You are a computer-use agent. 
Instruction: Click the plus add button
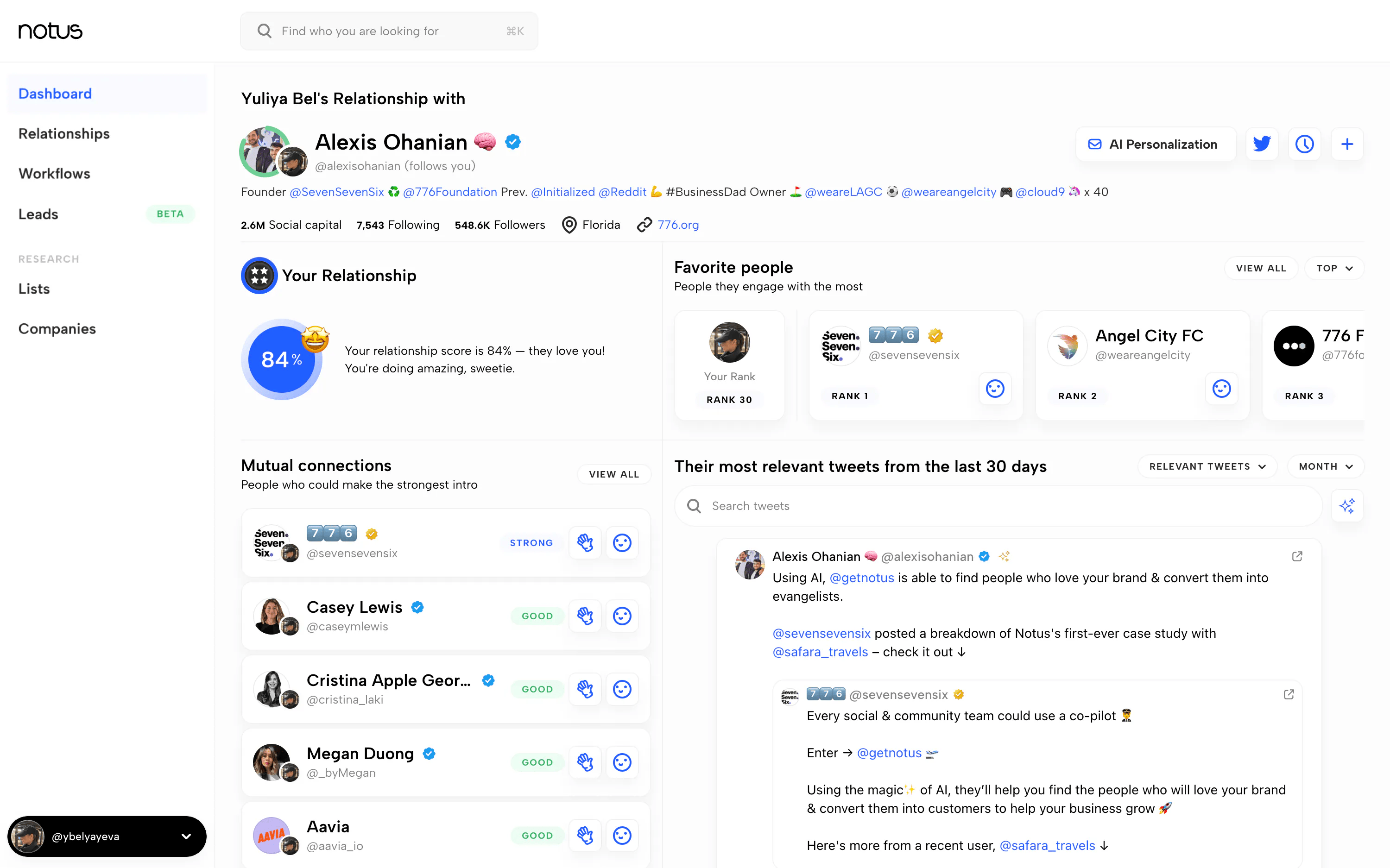(1347, 144)
